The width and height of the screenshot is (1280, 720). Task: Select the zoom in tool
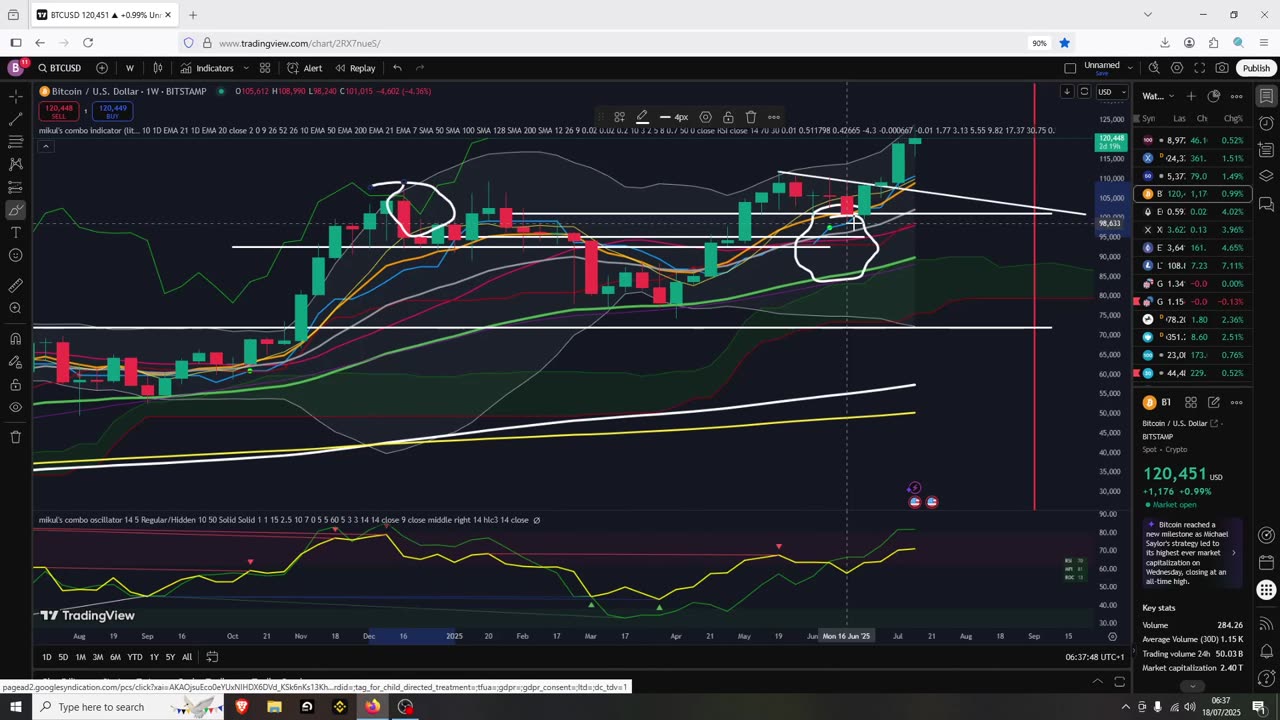click(15, 309)
